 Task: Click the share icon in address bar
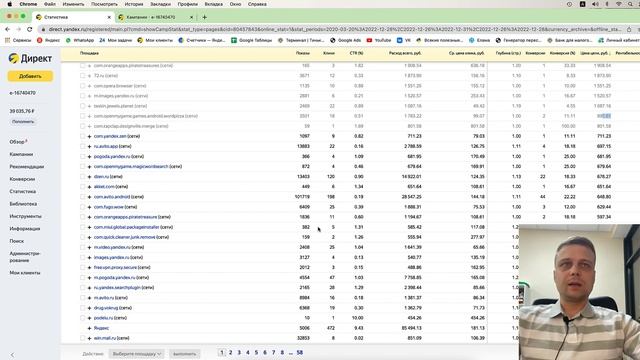tap(629, 29)
